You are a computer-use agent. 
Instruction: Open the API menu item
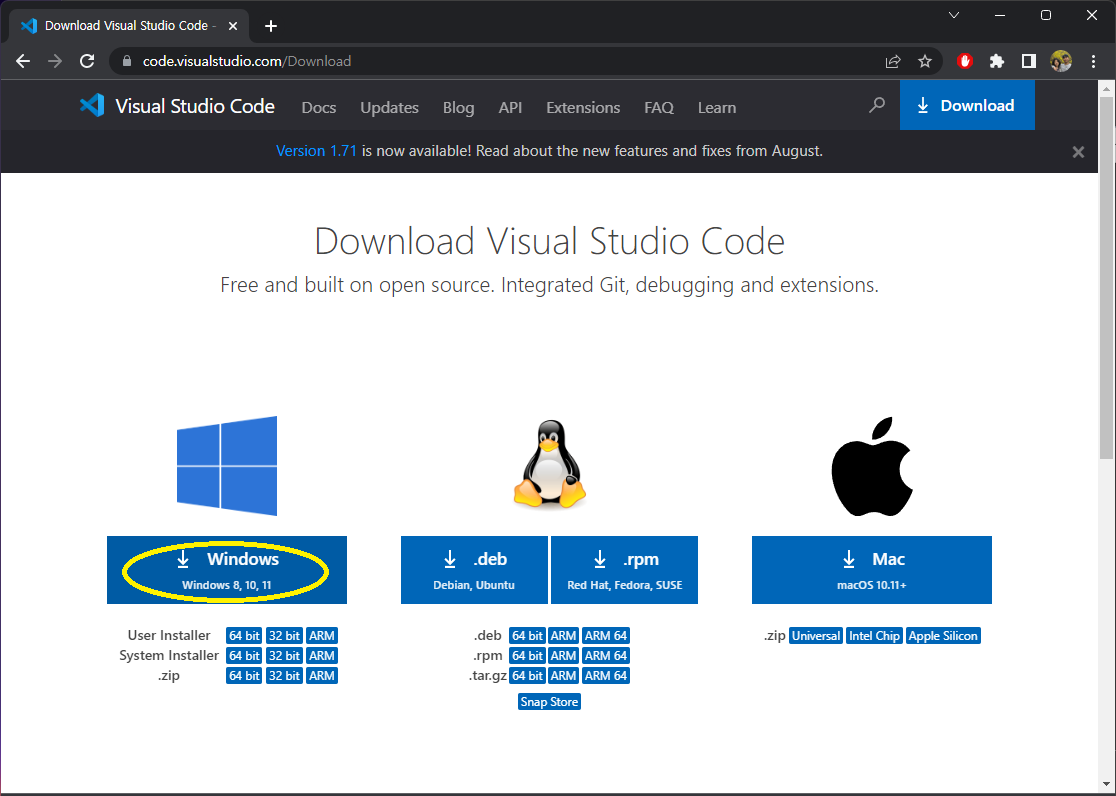tap(510, 108)
